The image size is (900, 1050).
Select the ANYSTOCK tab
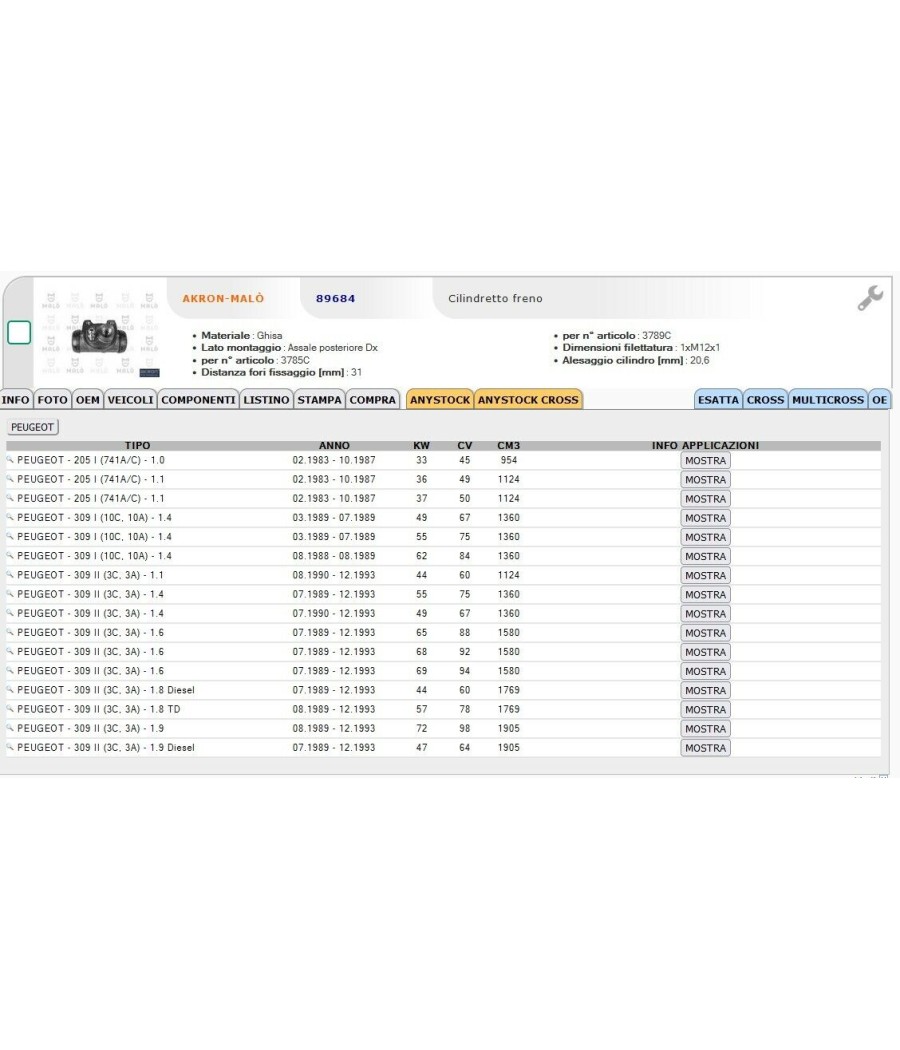pos(440,400)
